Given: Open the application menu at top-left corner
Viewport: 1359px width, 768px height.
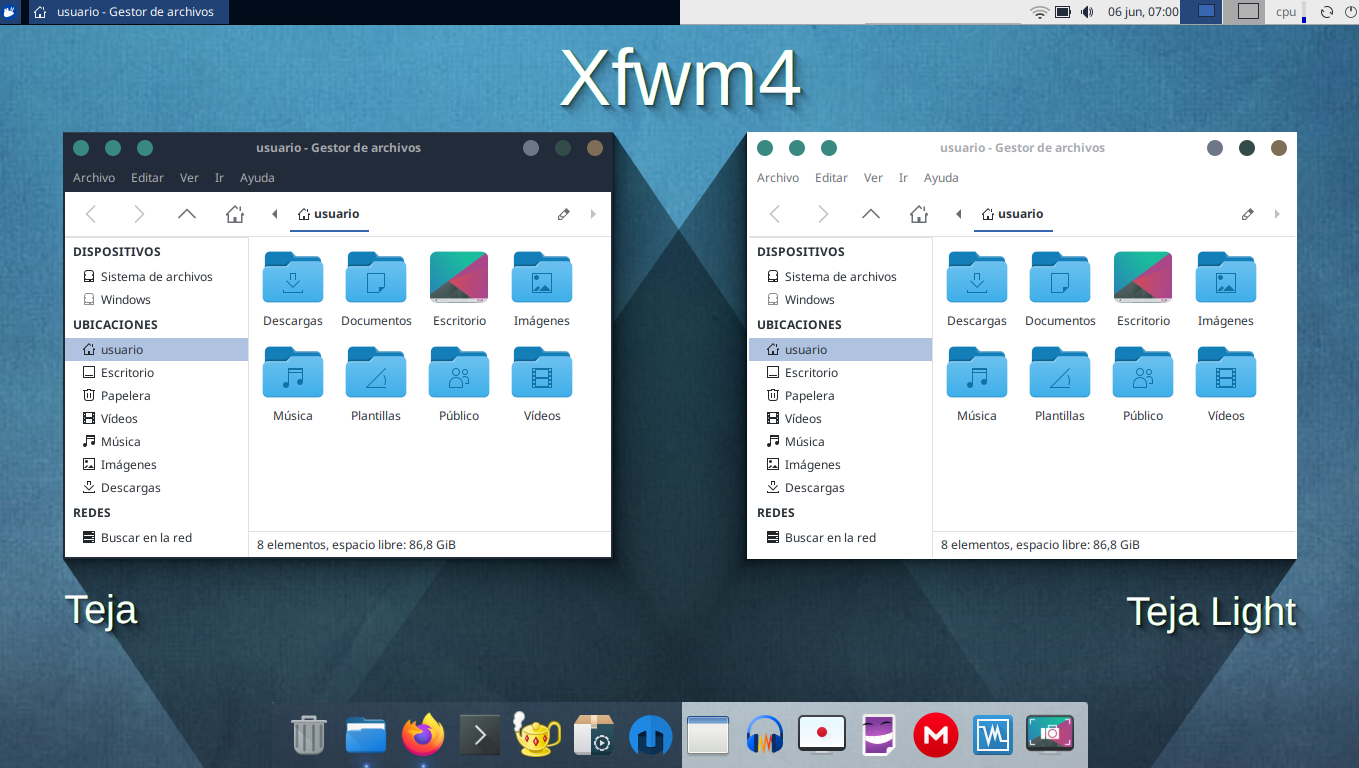Looking at the screenshot, I should pos(11,12).
